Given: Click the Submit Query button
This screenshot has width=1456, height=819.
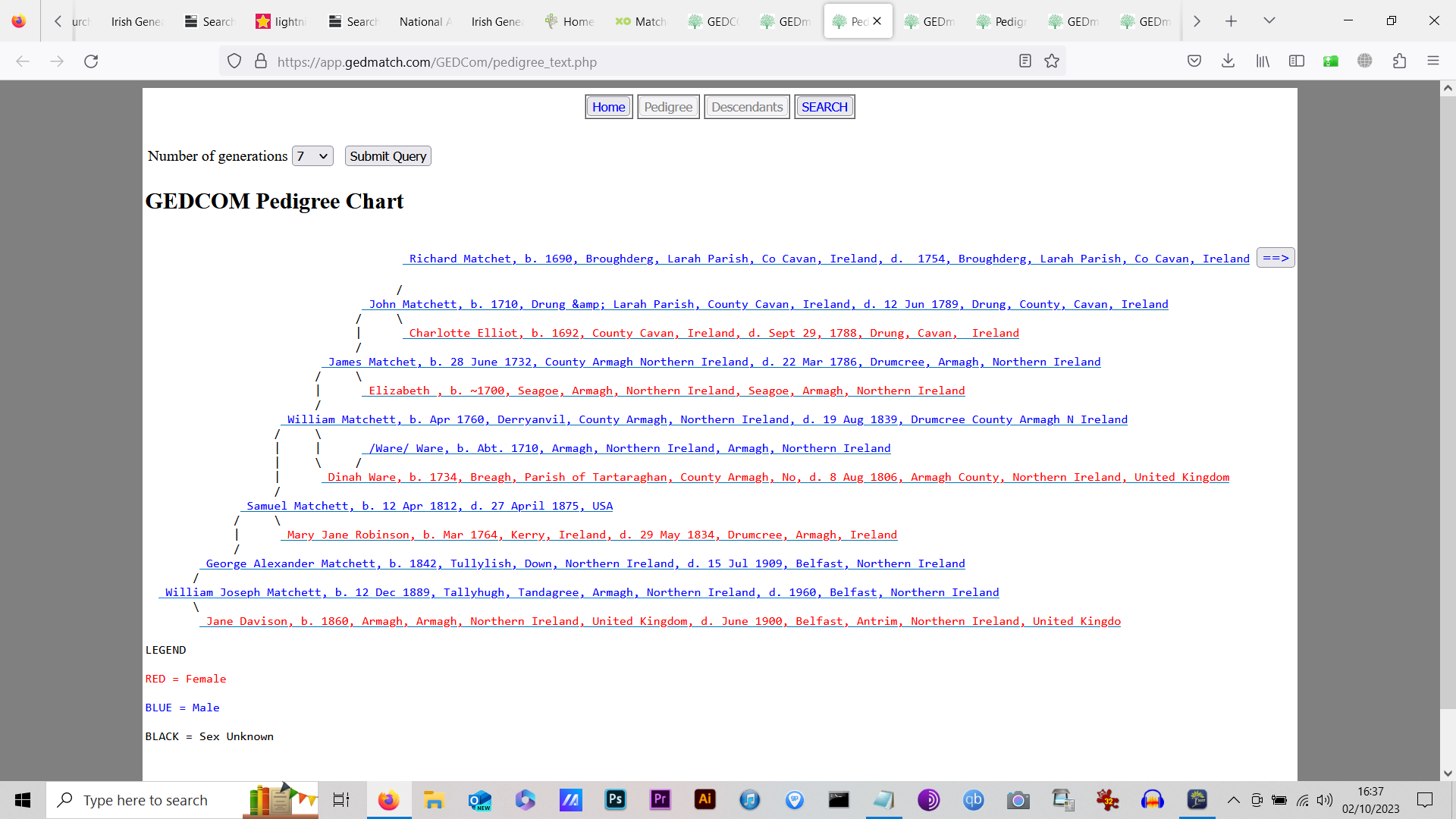Looking at the screenshot, I should click(388, 156).
